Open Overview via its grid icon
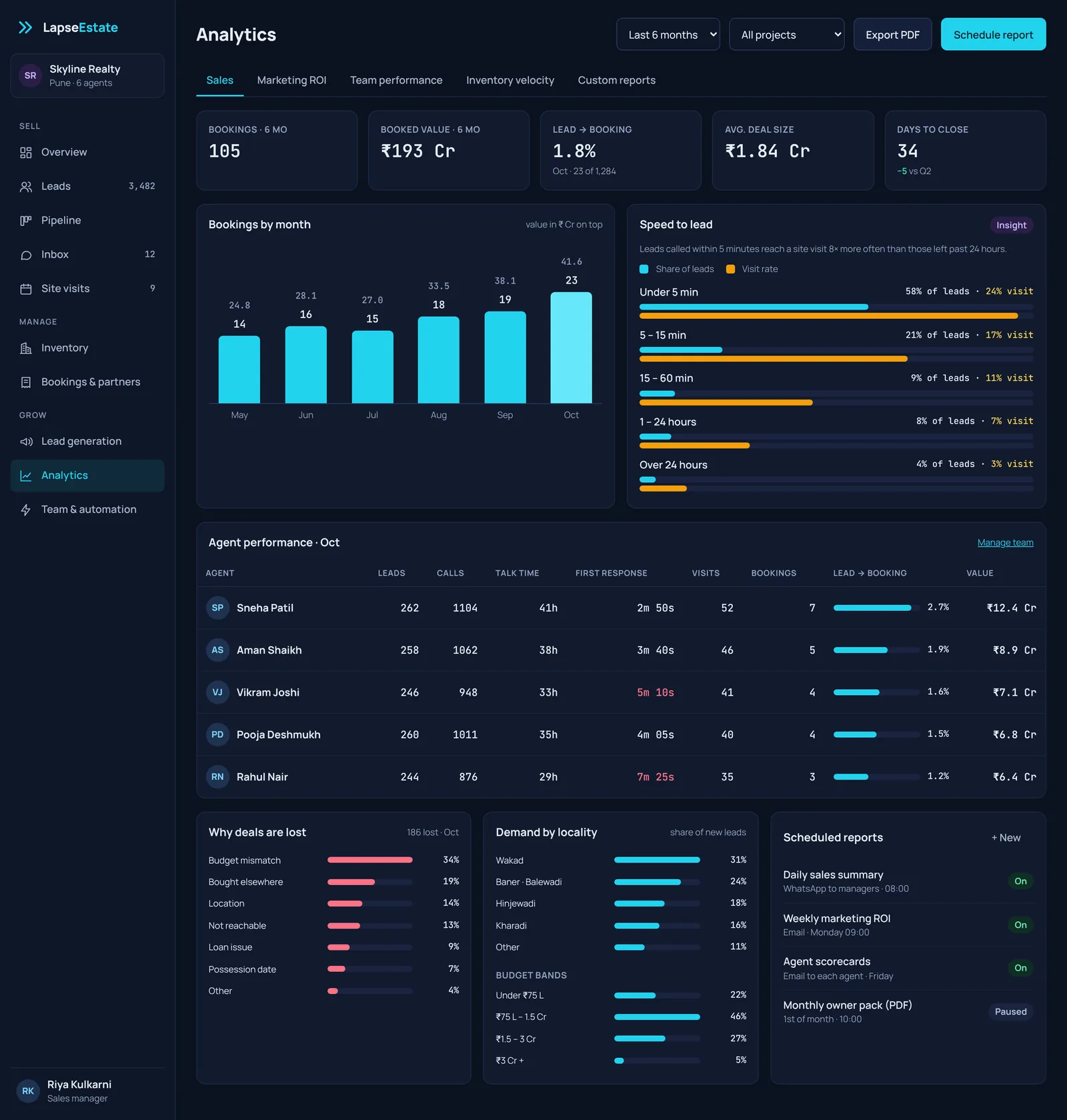Image resolution: width=1067 pixels, height=1120 pixels. pos(26,153)
